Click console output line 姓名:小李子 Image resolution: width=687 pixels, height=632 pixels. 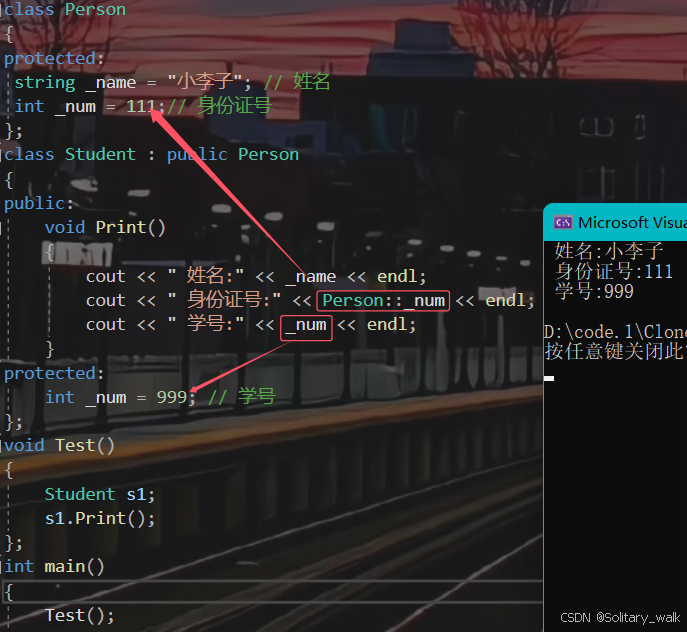tap(609, 251)
